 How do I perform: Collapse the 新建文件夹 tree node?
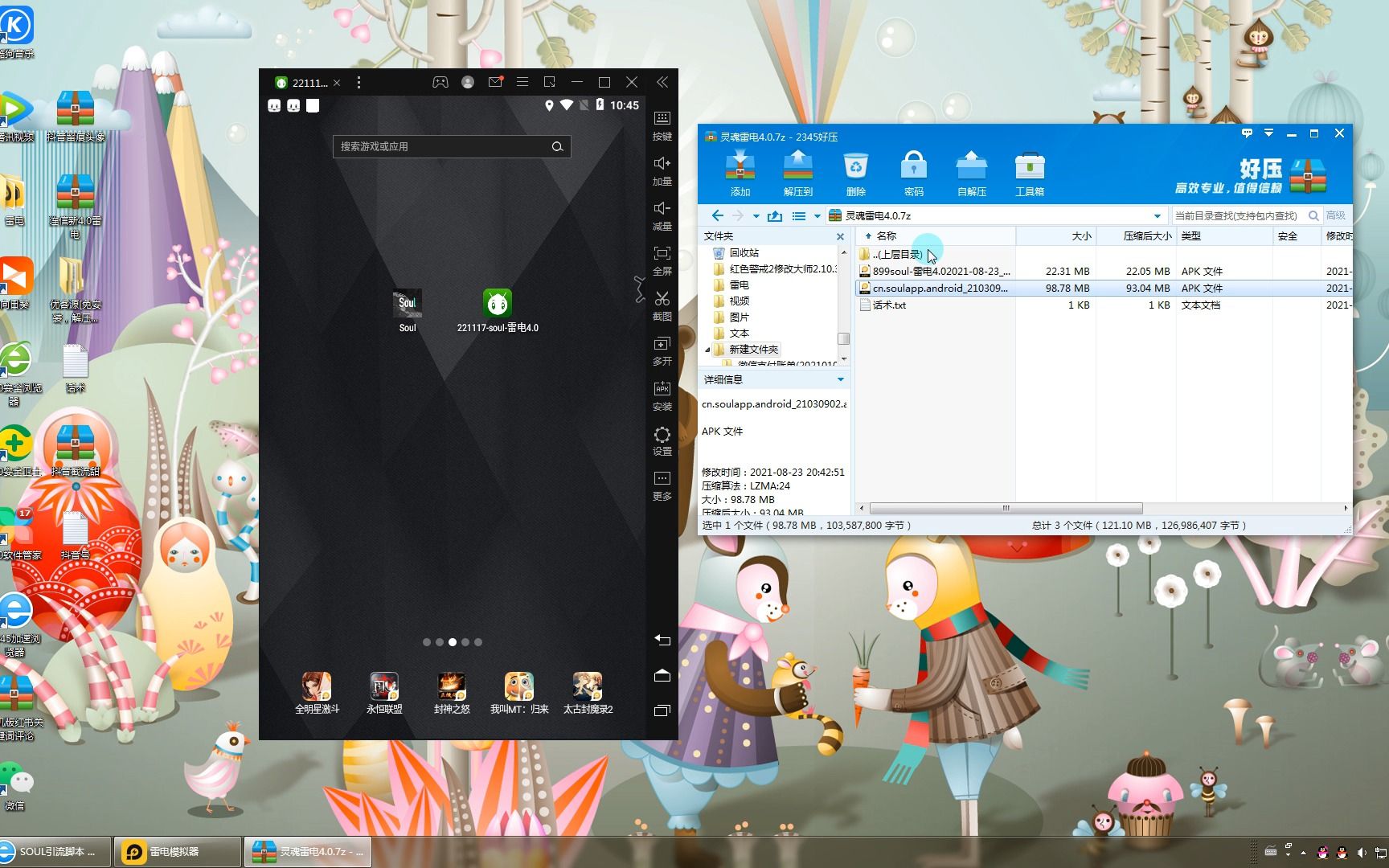coord(708,350)
